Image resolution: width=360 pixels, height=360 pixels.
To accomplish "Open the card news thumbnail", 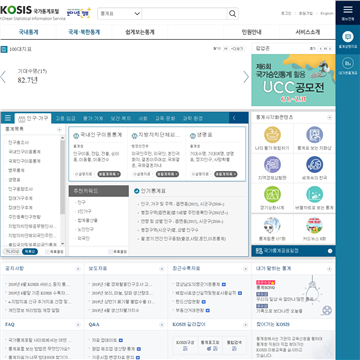I will coord(314,226).
